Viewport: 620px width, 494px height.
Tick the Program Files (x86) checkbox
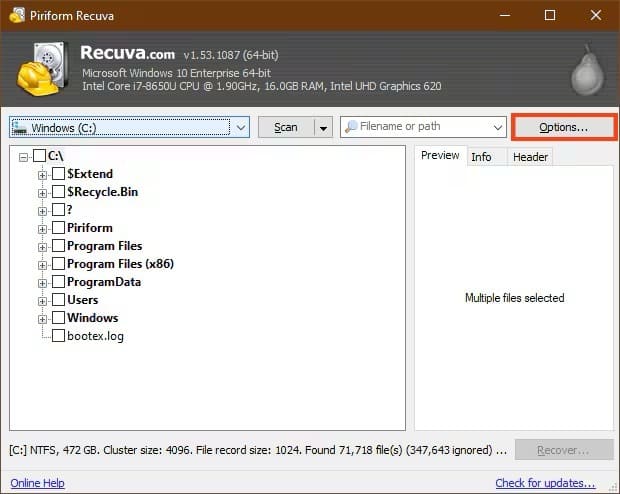[58, 263]
